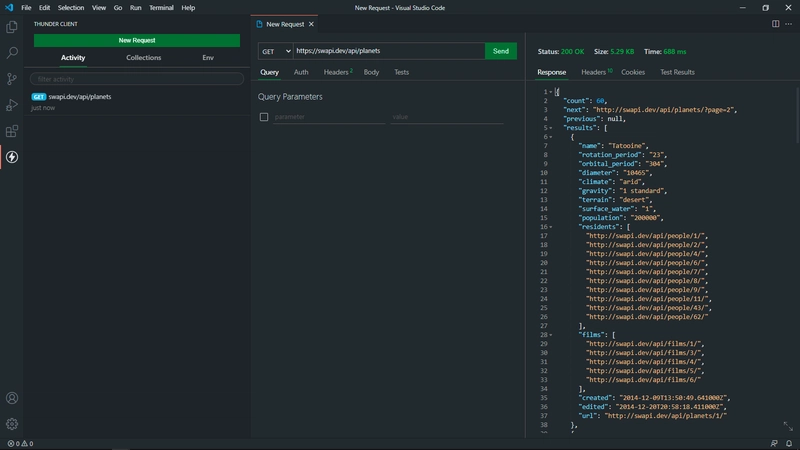Viewport: 800px width, 450px height.
Task: Click the people/62 resident URL
Action: pos(647,317)
